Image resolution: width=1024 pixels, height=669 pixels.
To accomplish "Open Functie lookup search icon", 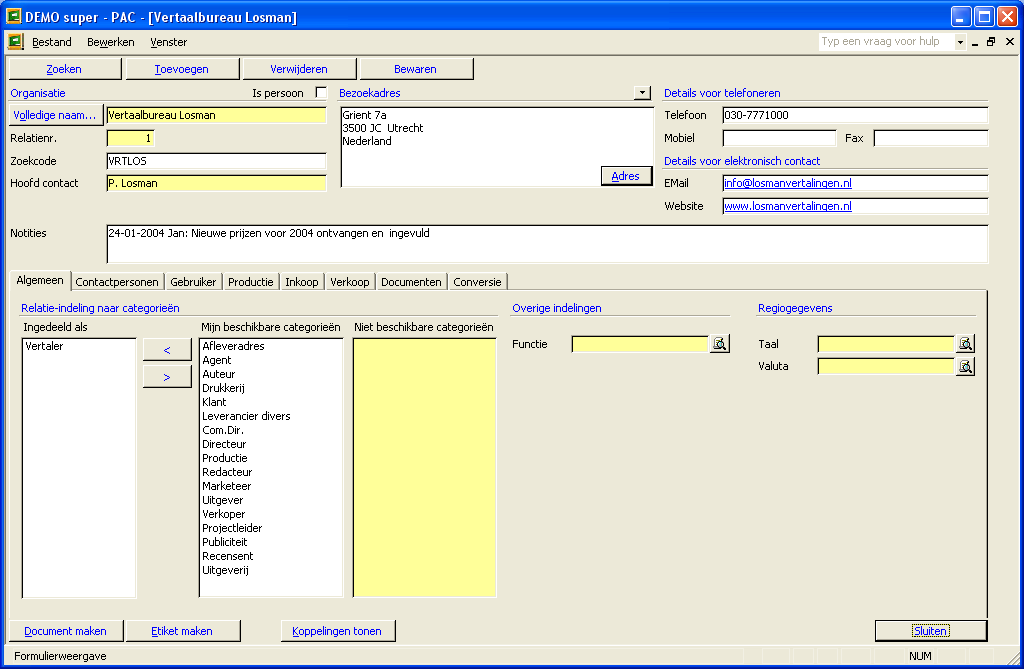I will coord(719,344).
